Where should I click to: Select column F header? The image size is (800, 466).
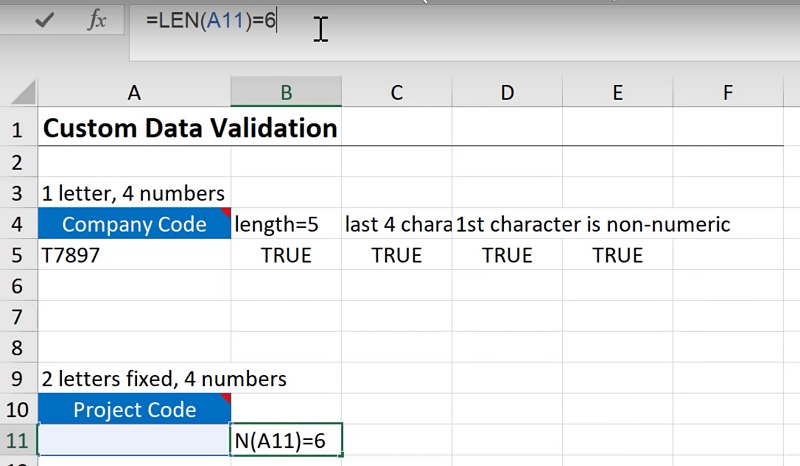728,93
